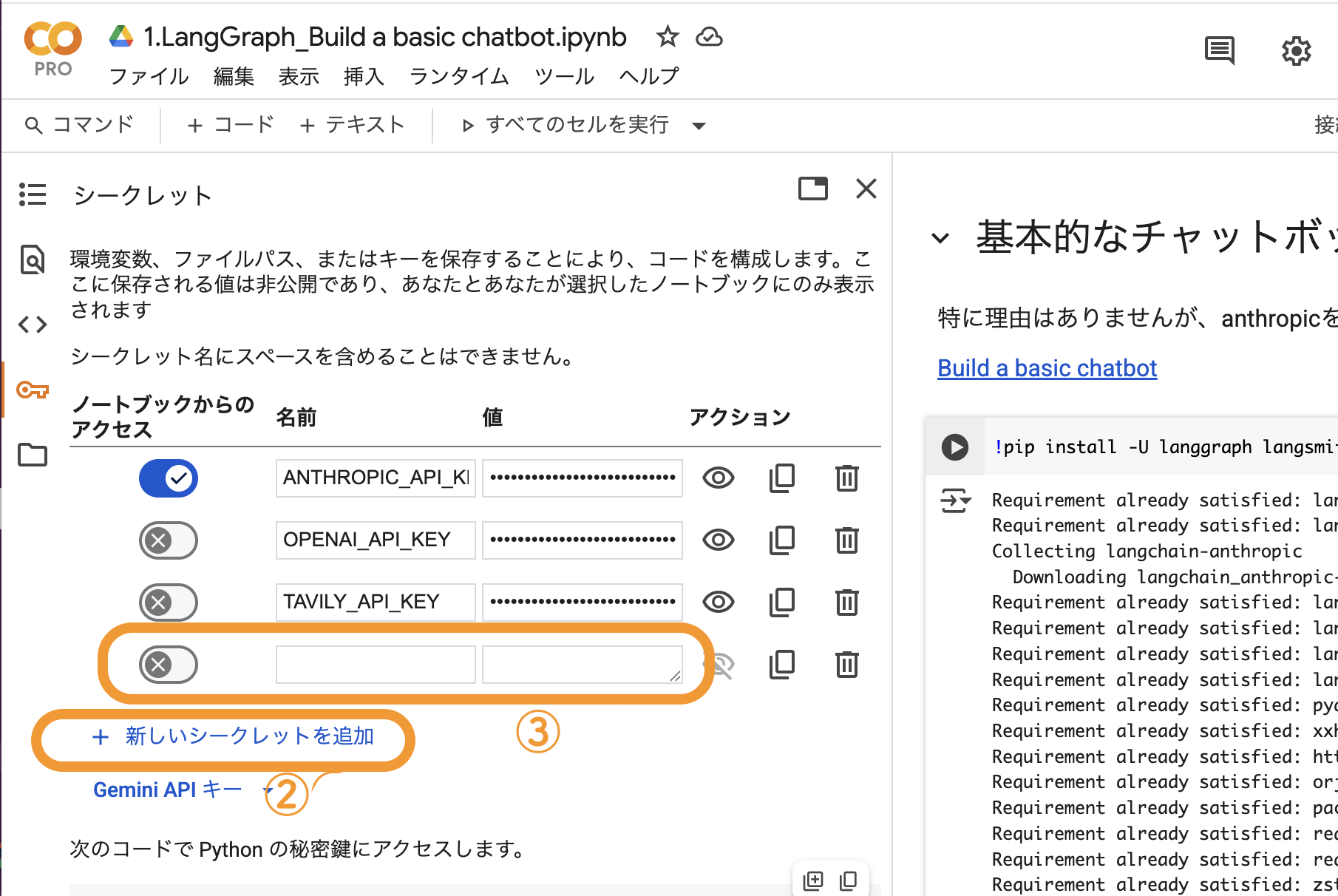Open the 表示 menu
Screen dimensions: 1338x896
point(299,76)
